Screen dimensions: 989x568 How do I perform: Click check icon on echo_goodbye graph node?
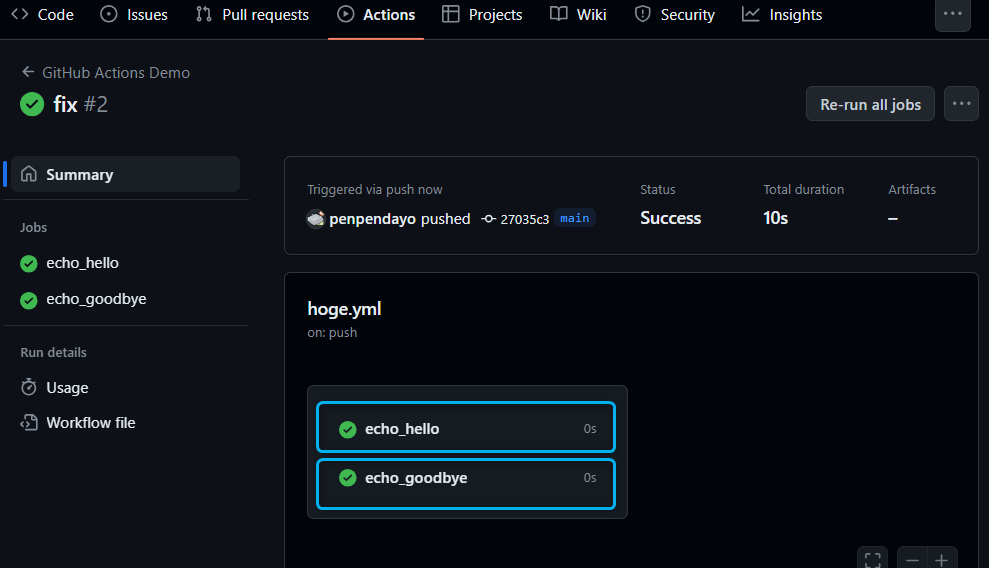click(x=348, y=478)
